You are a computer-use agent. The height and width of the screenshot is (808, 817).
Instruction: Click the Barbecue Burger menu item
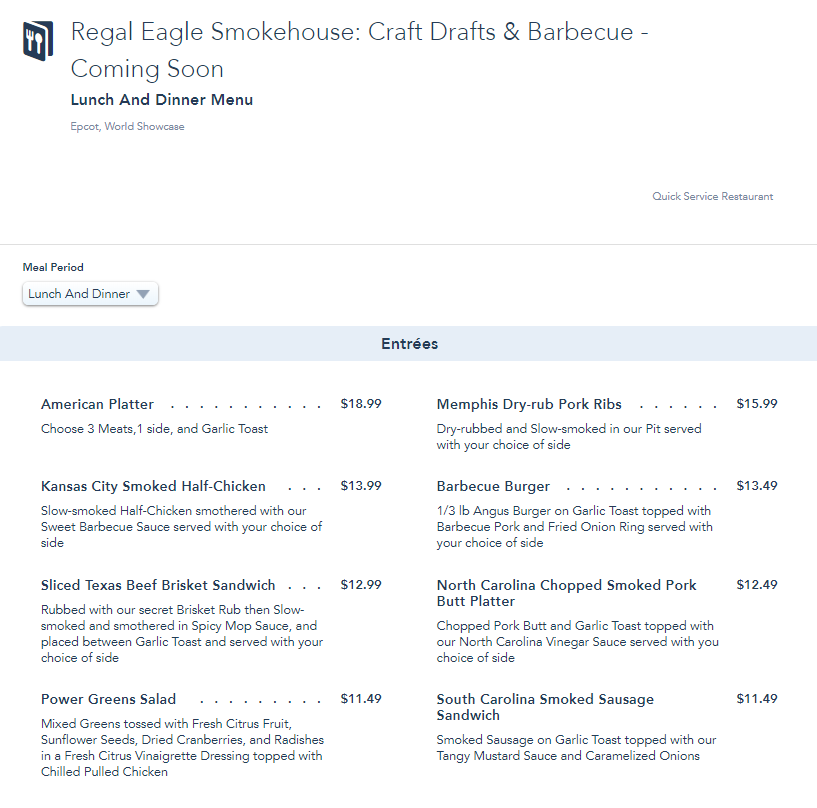tap(493, 487)
